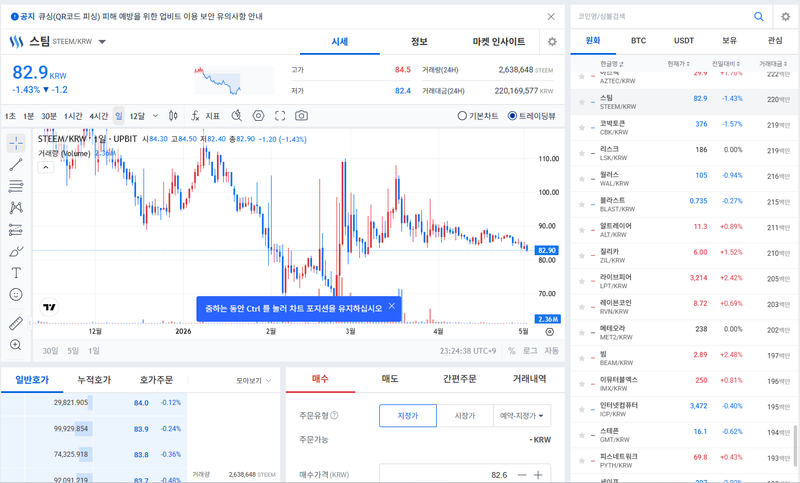Close the notice banner
Screen dimensions: 800x483
click(551, 17)
